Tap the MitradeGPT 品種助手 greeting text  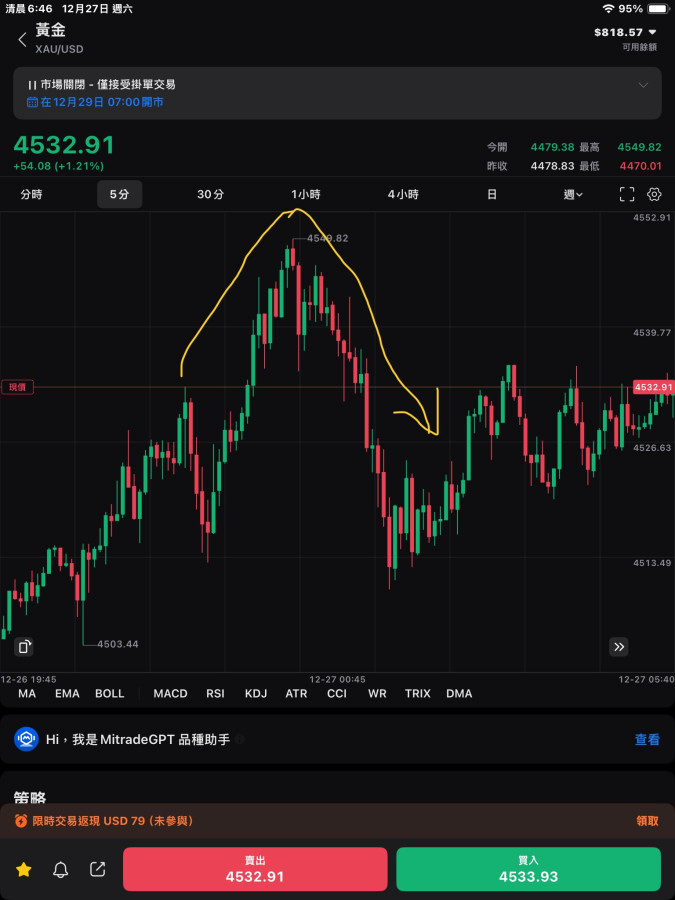138,739
